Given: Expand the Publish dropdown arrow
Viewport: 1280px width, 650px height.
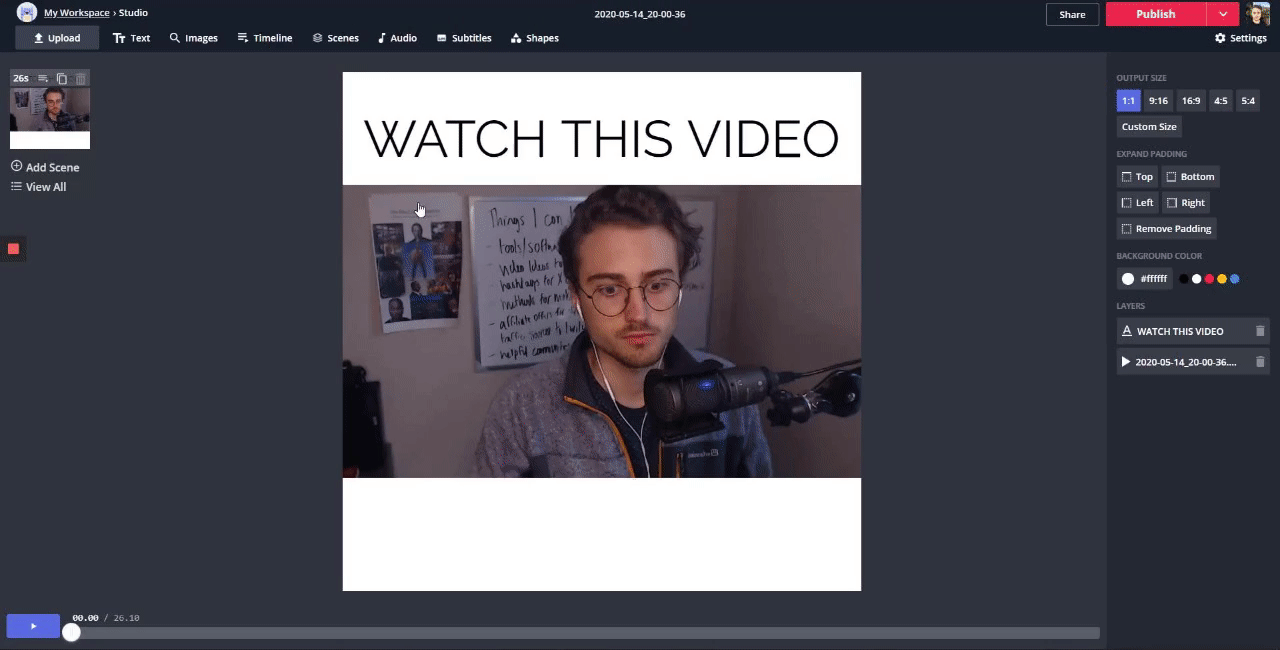Looking at the screenshot, I should [x=1223, y=14].
